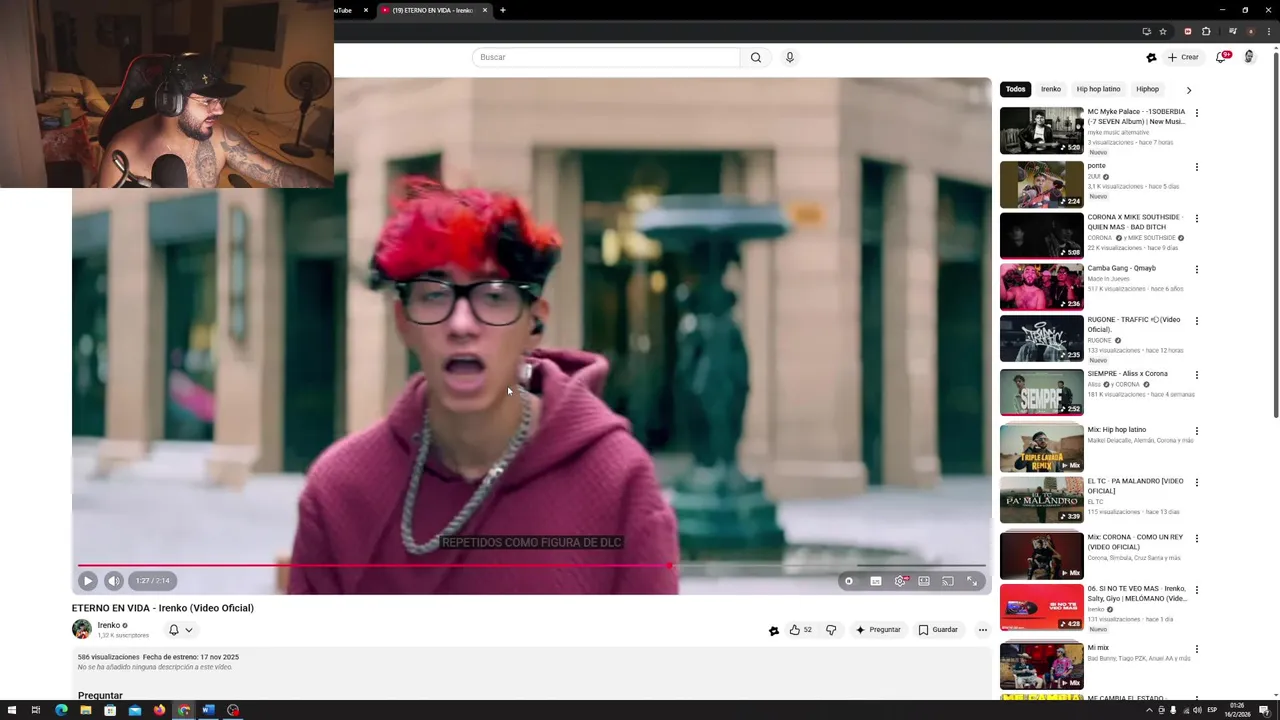
Task: Open EL TC - PA MALANDRO video title
Action: click(x=1136, y=486)
